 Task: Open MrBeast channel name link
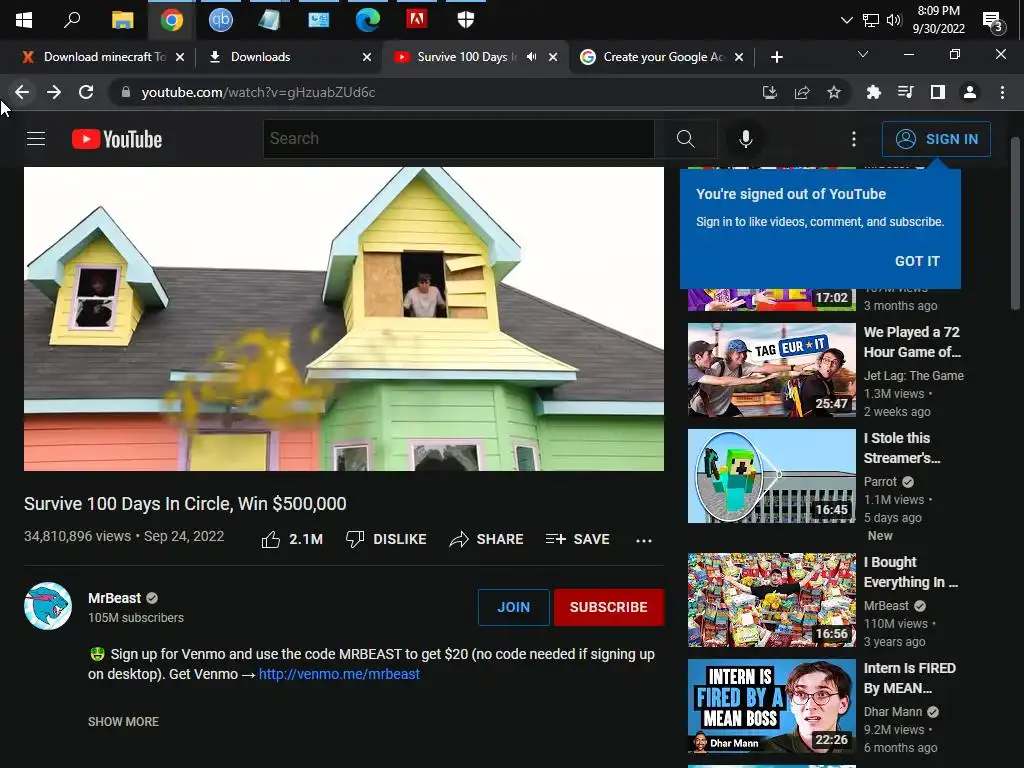tap(114, 598)
